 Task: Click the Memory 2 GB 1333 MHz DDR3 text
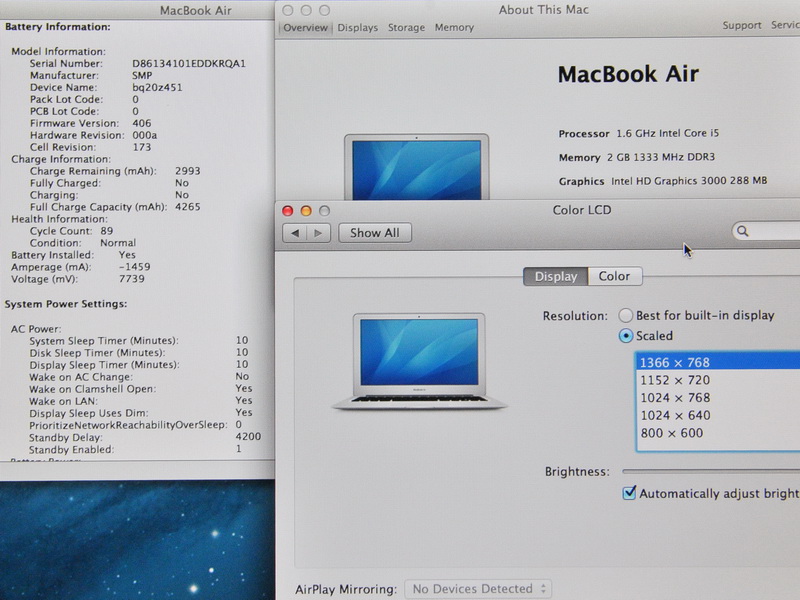click(637, 157)
